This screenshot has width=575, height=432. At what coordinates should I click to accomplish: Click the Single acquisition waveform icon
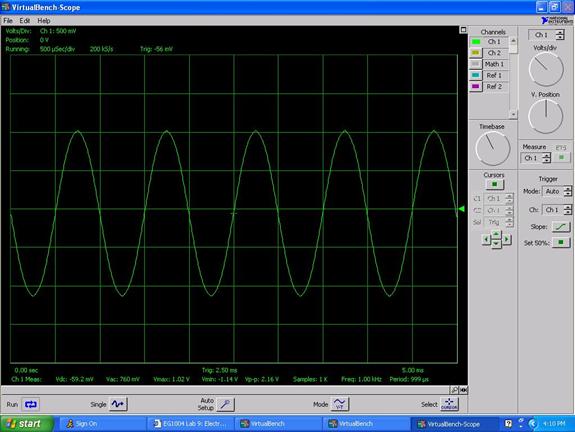(118, 404)
